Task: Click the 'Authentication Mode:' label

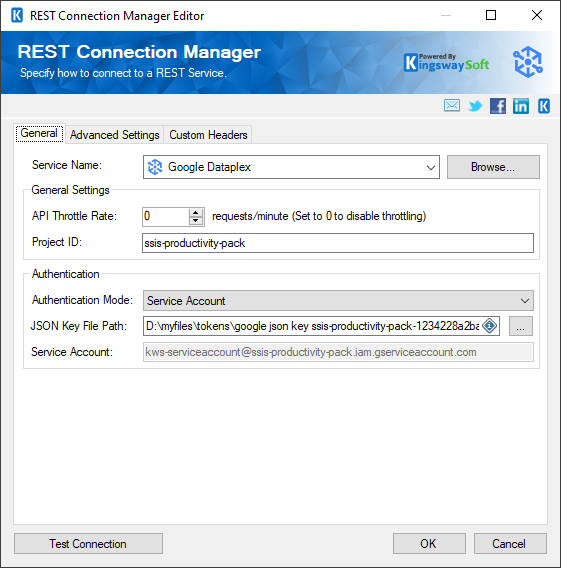Action: pos(83,300)
